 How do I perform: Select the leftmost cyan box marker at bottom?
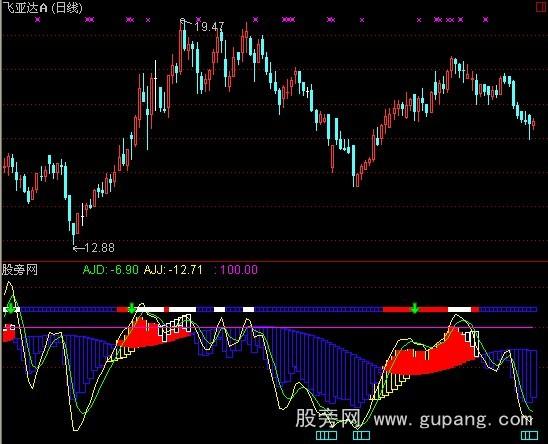click(x=326, y=435)
